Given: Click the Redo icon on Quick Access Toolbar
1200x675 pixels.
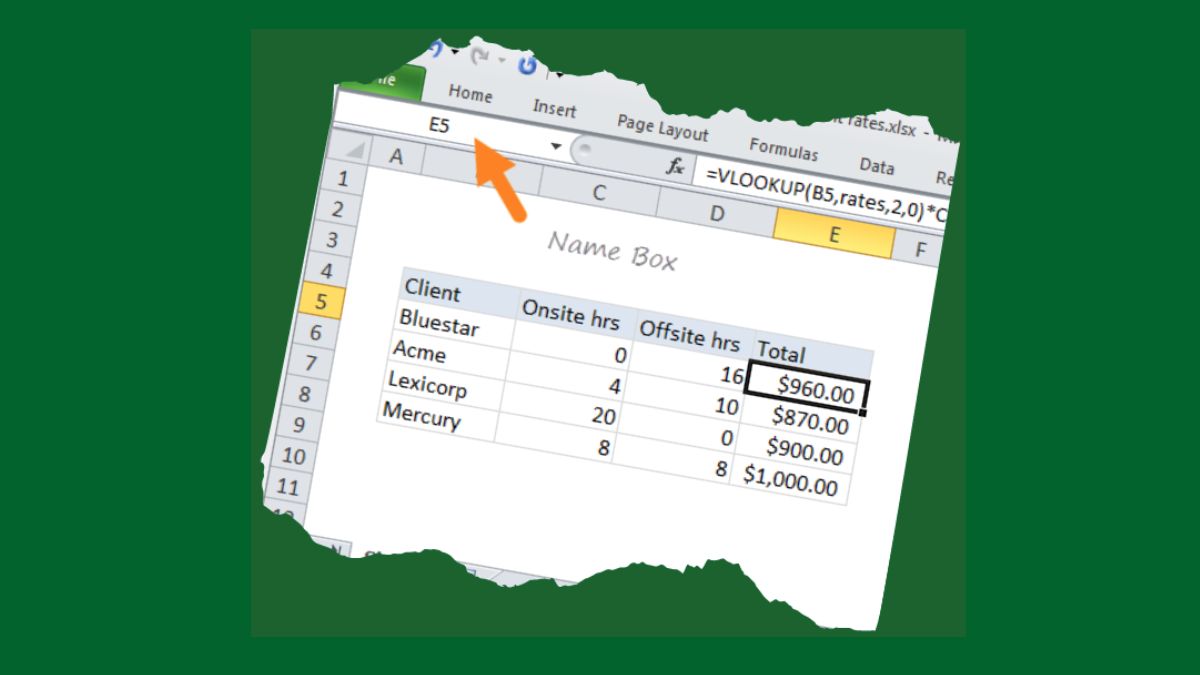Looking at the screenshot, I should tap(478, 58).
